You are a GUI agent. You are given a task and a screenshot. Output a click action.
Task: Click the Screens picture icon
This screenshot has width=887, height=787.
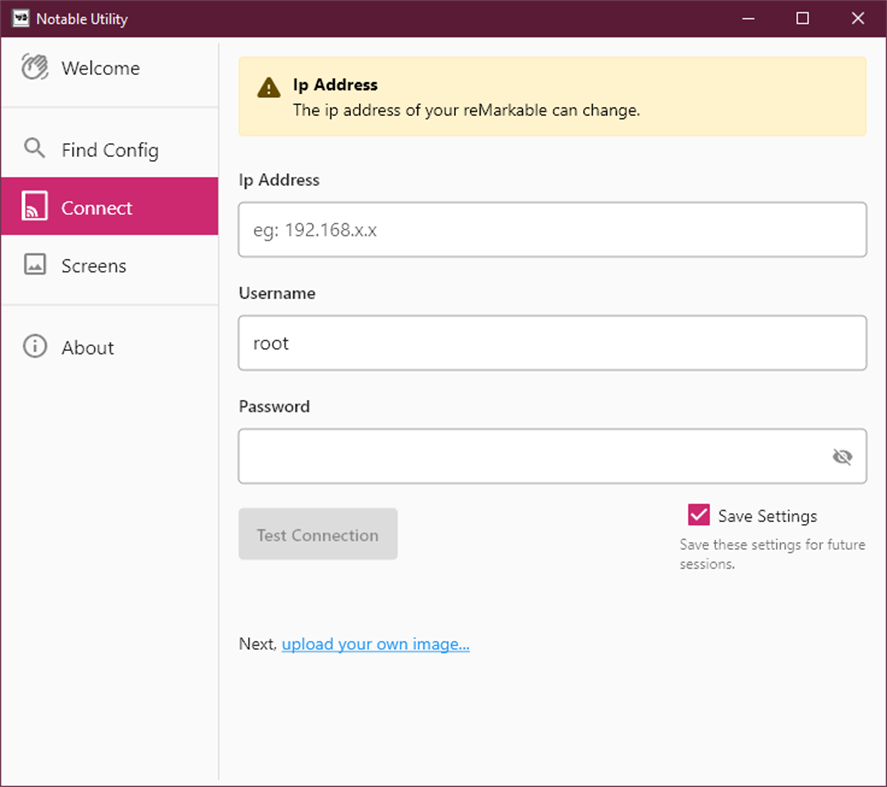(33, 265)
